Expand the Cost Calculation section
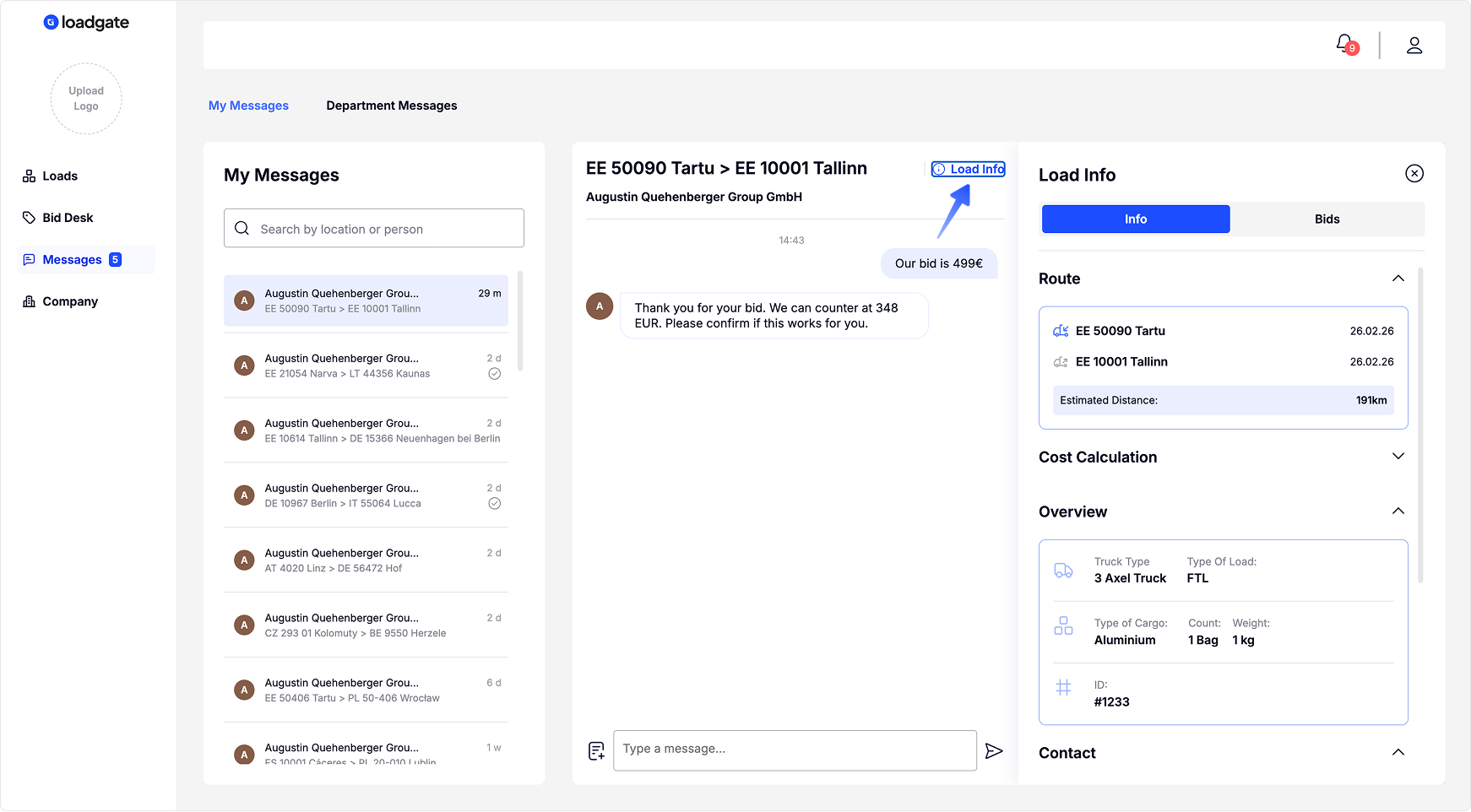This screenshot has height=812, width=1471. point(1398,457)
